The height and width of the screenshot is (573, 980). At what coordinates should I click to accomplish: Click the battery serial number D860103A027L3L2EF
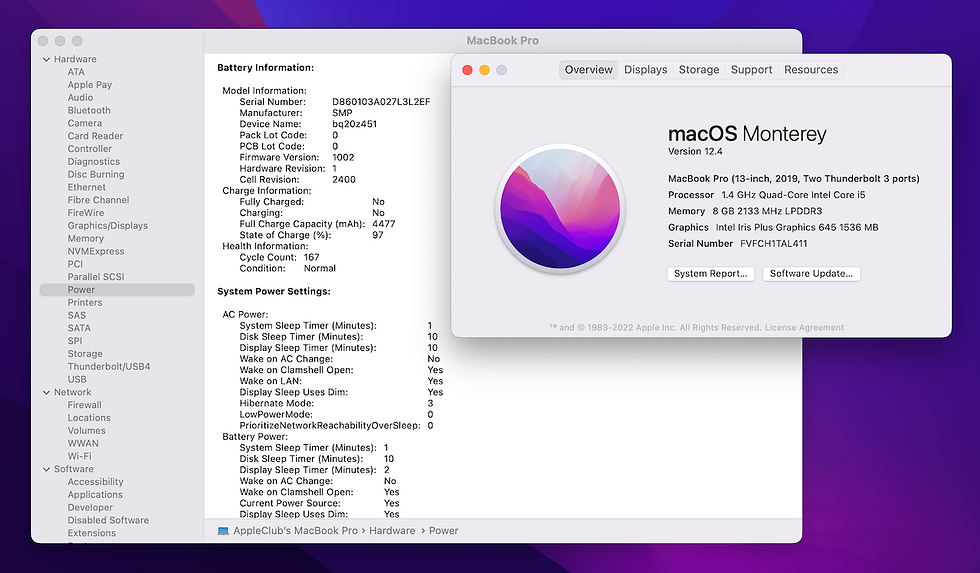pos(381,102)
